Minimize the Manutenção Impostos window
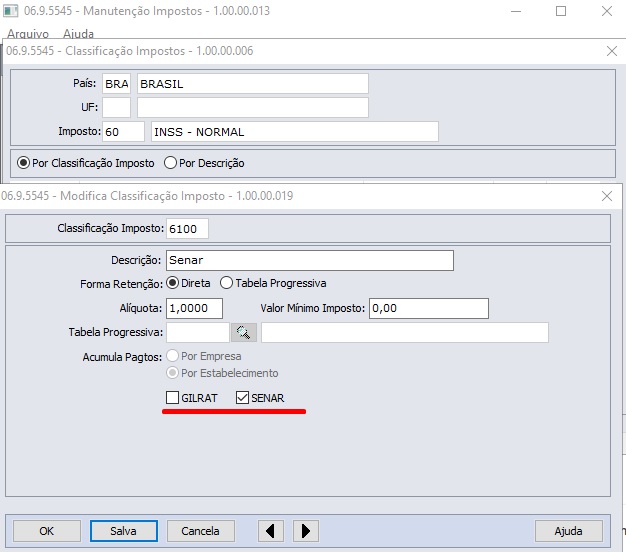The image size is (626, 552). tap(516, 11)
